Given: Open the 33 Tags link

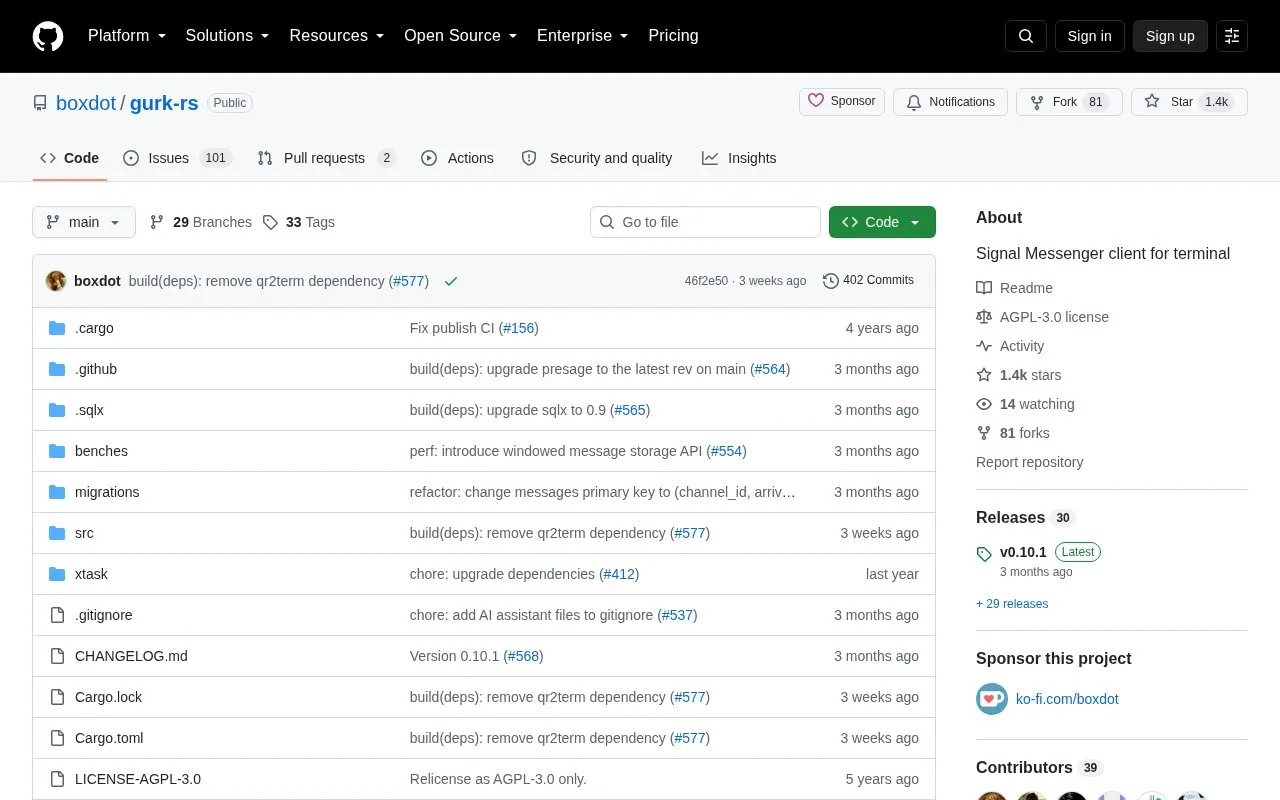Looking at the screenshot, I should (298, 222).
